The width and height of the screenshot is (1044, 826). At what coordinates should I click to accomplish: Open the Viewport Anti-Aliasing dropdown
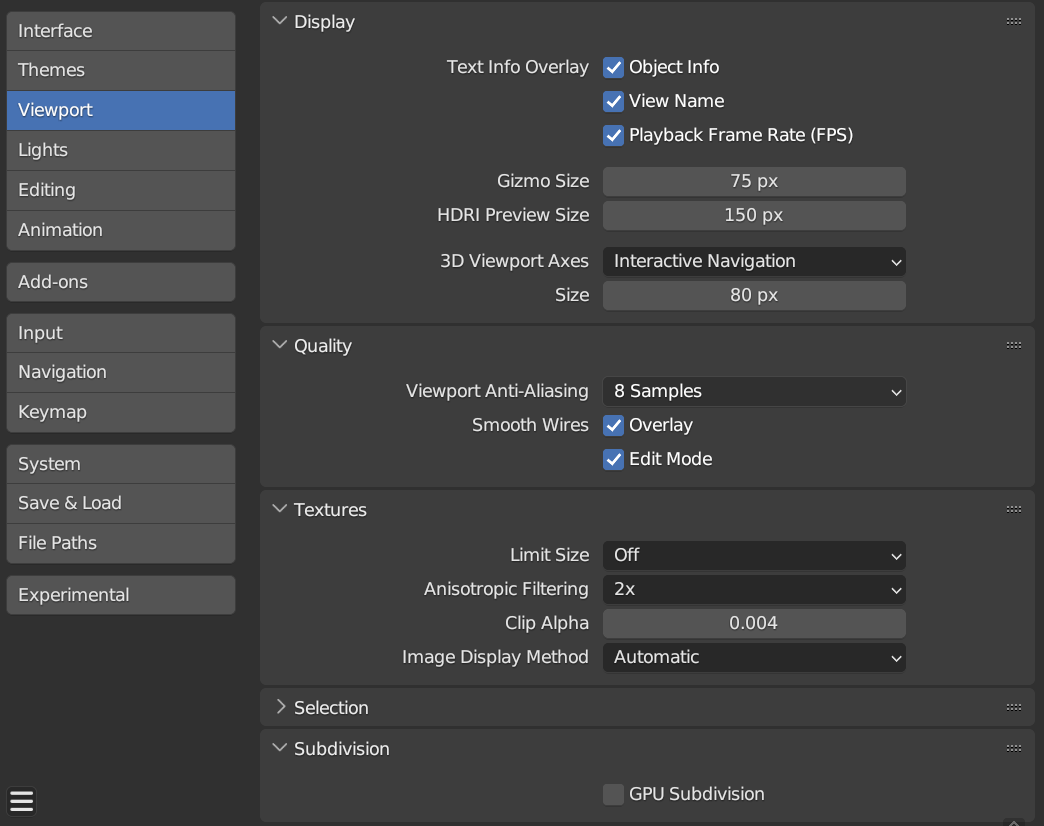click(754, 391)
